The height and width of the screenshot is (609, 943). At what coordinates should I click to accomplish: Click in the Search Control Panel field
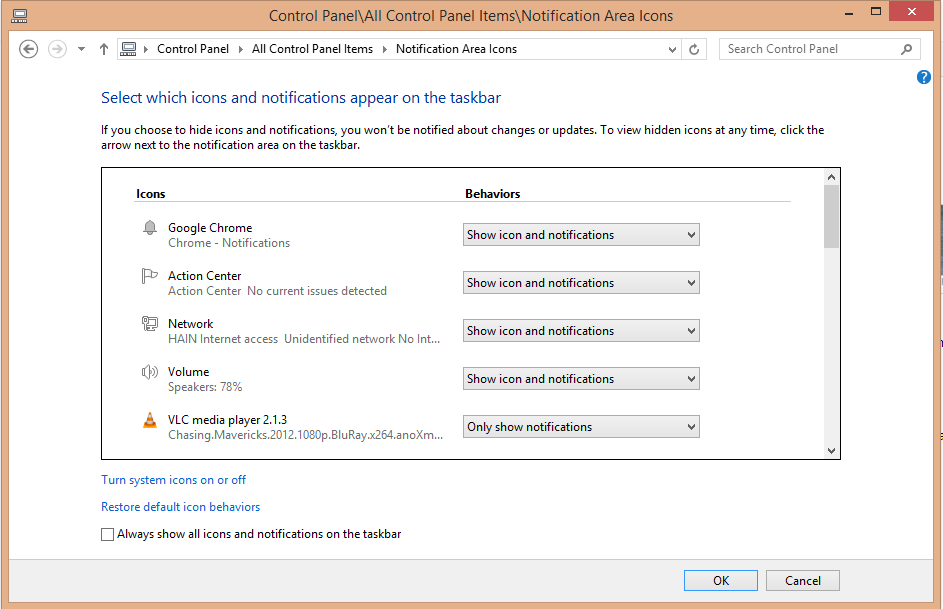[810, 49]
